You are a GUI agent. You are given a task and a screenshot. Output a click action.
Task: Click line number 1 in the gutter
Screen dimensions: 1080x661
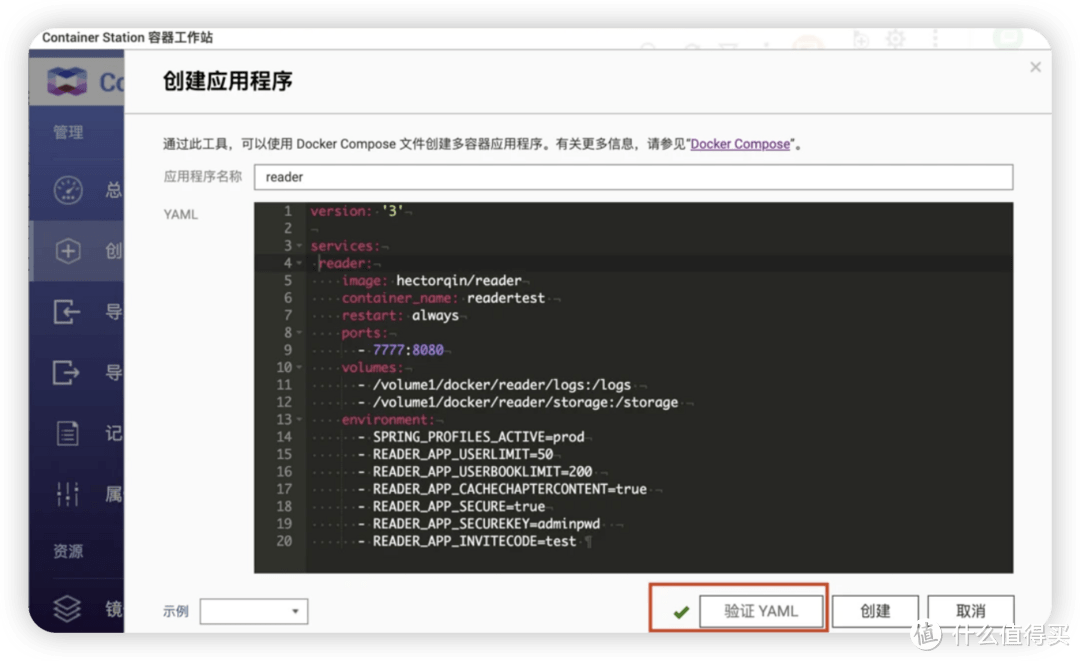pos(288,211)
